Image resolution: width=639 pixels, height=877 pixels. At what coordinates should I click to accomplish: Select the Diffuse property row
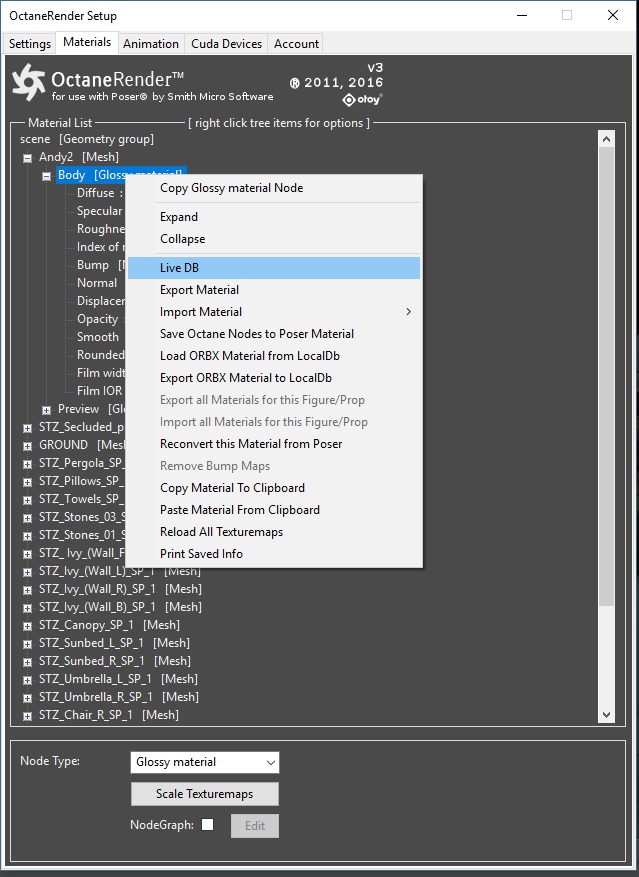tap(100, 193)
